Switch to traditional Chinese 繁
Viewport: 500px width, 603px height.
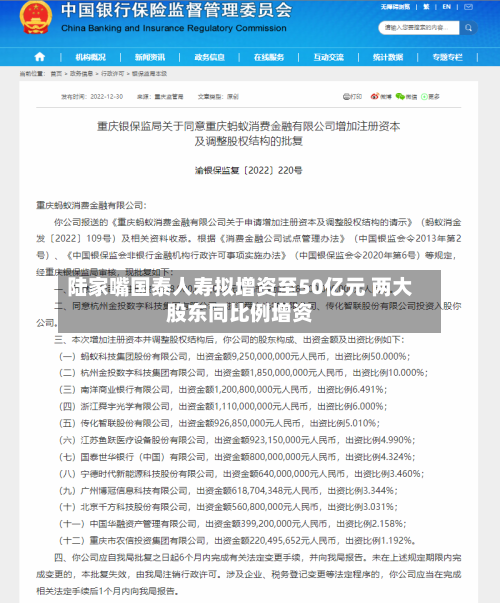click(x=426, y=7)
